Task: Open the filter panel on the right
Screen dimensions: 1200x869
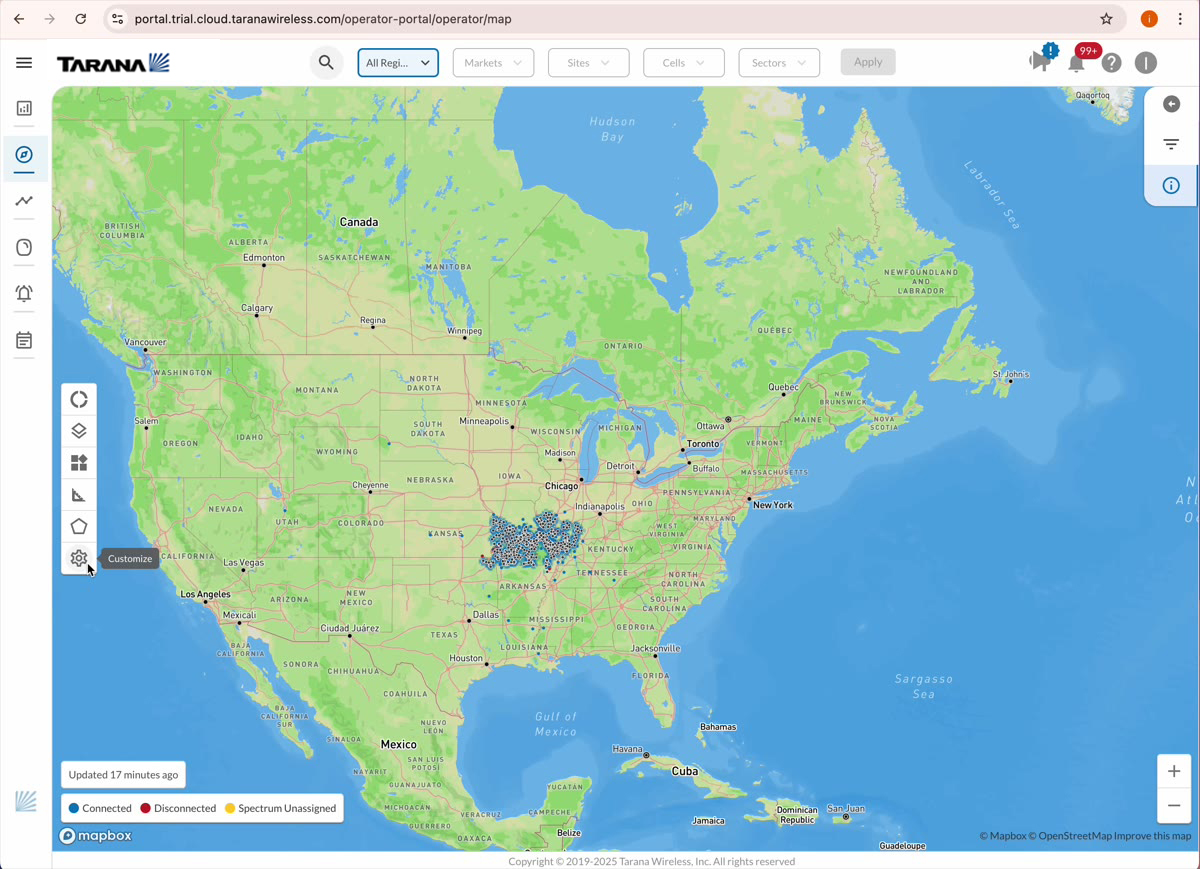Action: tap(1170, 143)
